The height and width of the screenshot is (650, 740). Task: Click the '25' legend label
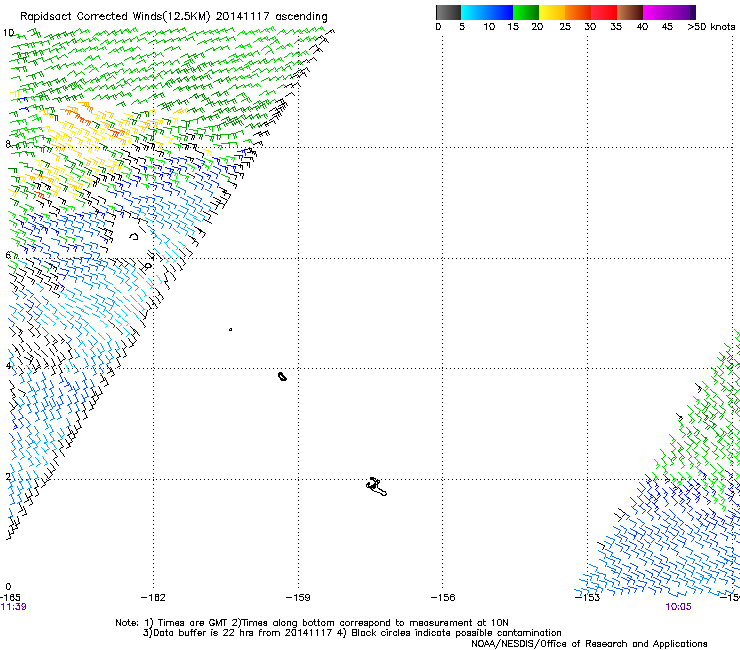(565, 27)
